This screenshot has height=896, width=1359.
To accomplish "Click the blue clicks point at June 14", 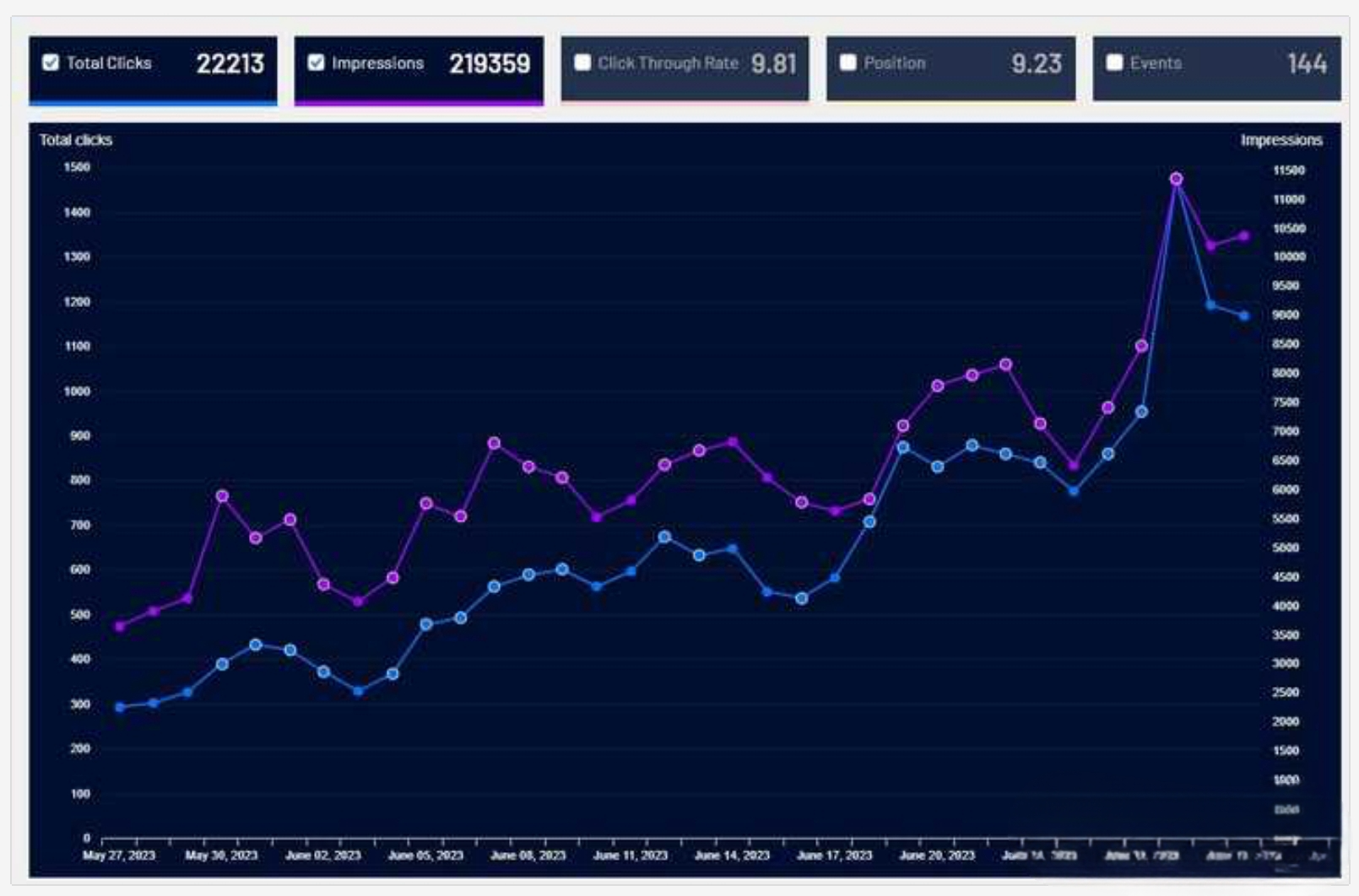I will (733, 548).
